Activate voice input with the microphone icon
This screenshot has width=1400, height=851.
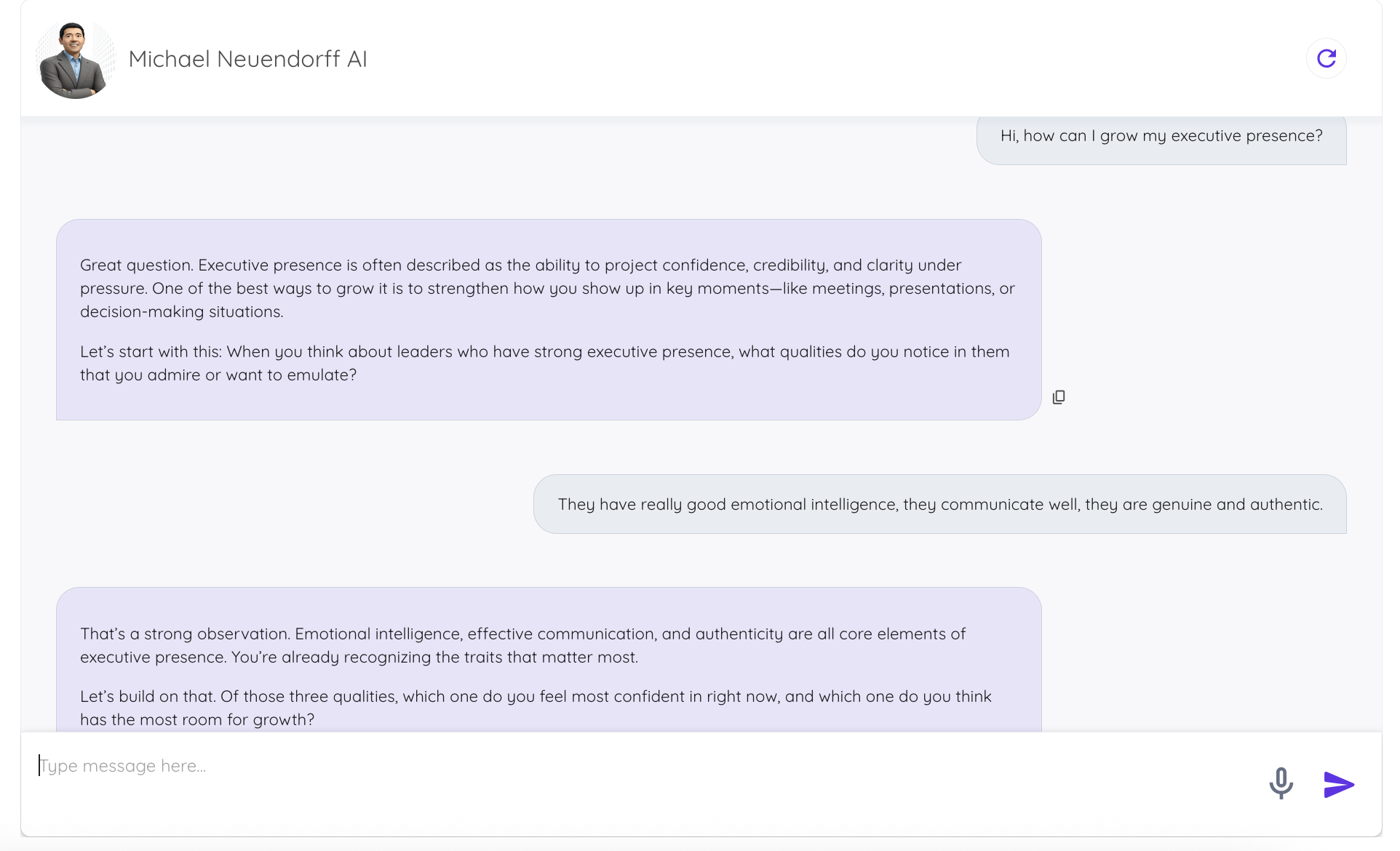pyautogui.click(x=1281, y=784)
